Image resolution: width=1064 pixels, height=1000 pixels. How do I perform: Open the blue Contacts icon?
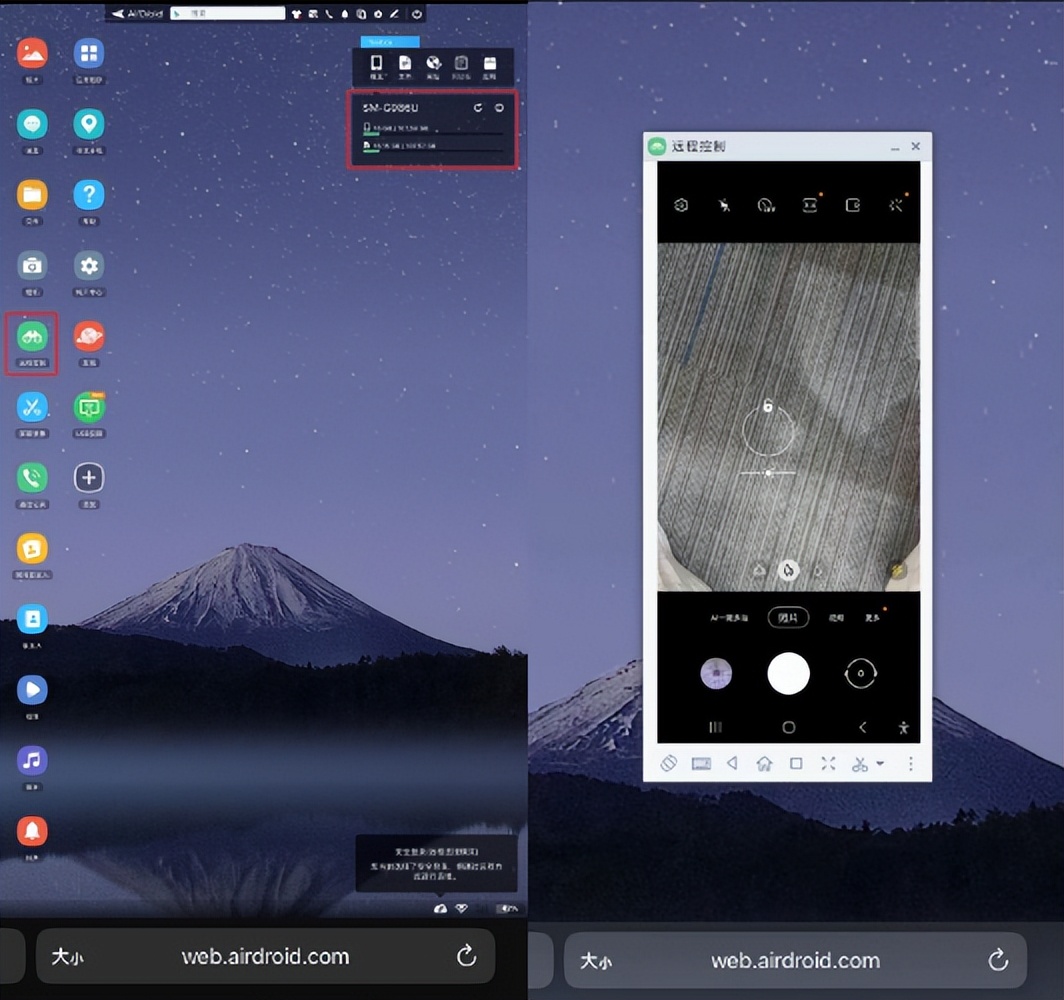point(32,619)
